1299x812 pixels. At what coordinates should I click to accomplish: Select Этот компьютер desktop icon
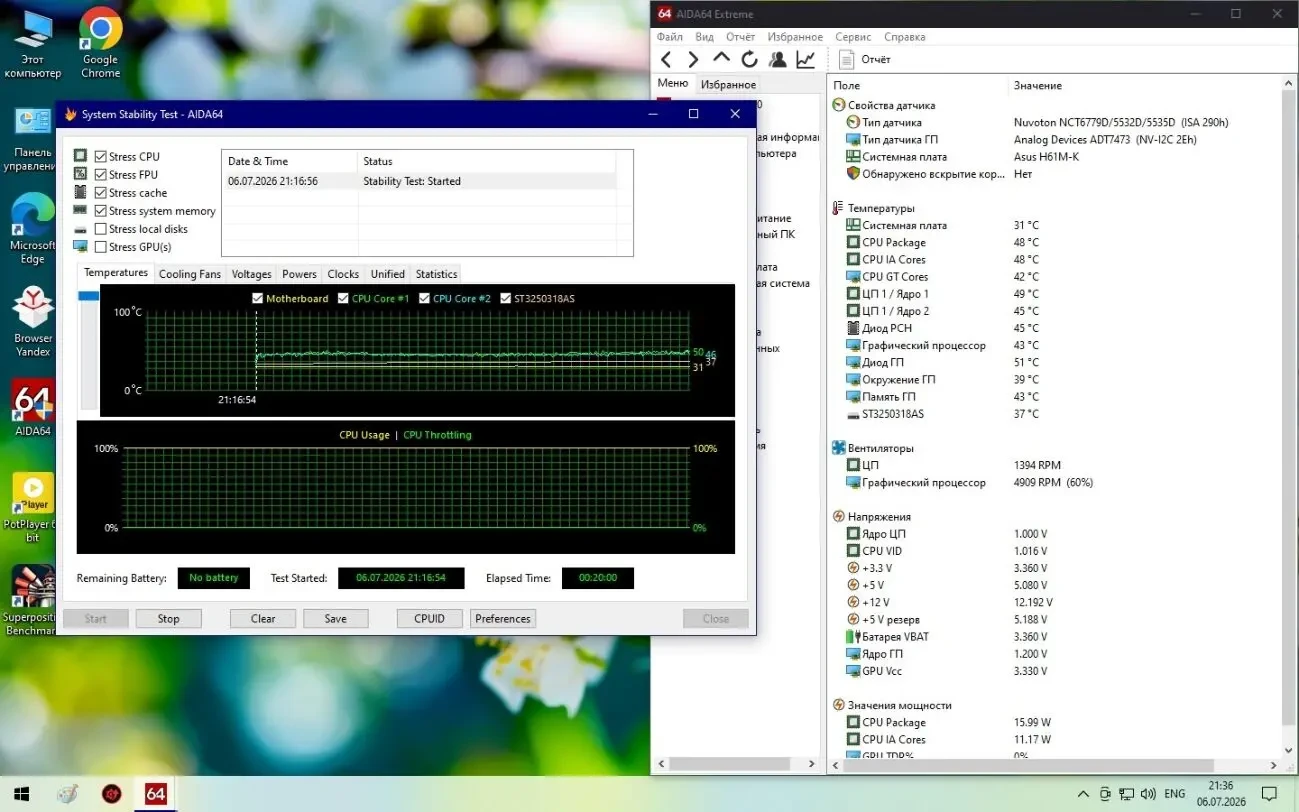point(32,43)
